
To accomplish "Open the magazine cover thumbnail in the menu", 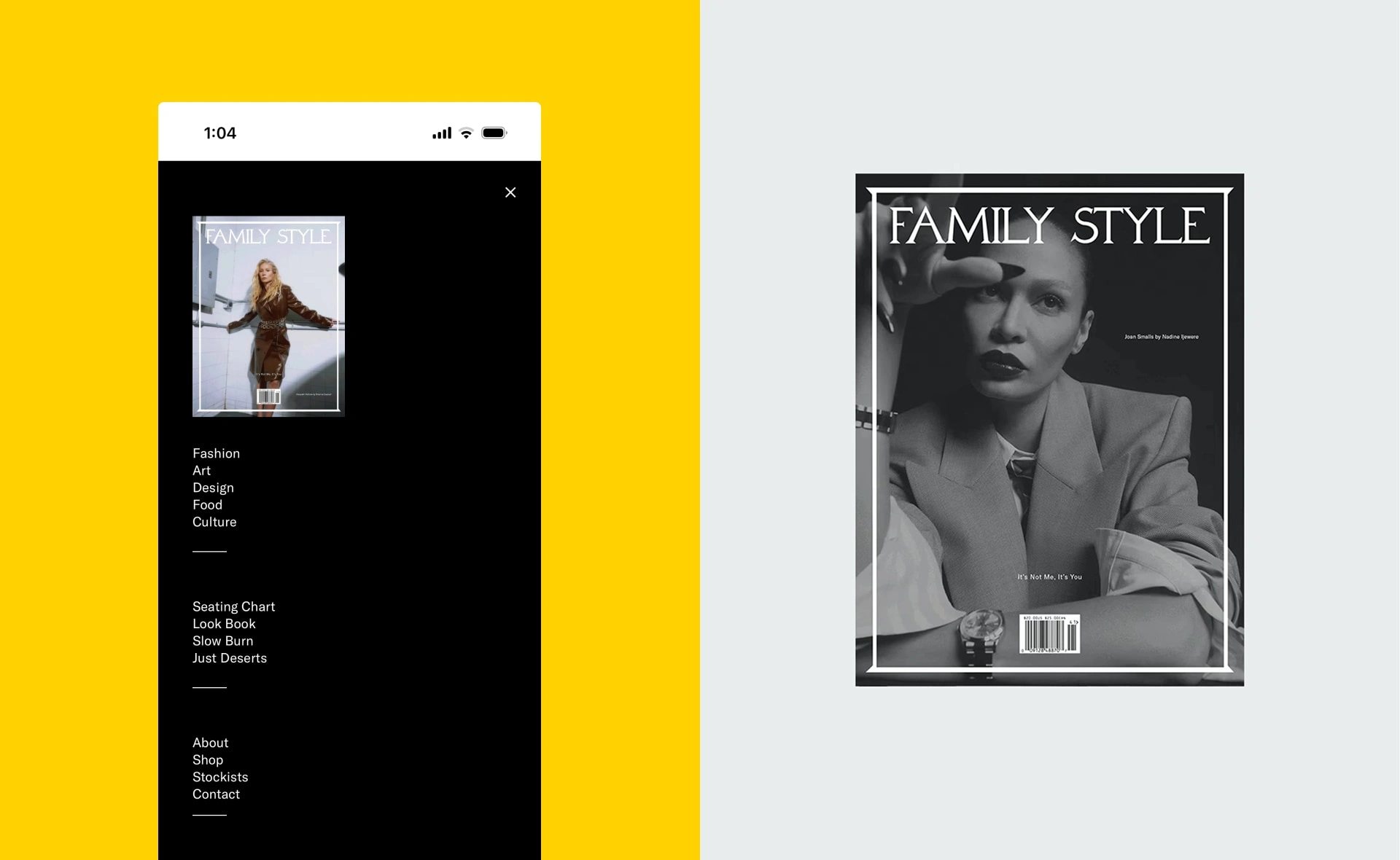I will [268, 316].
